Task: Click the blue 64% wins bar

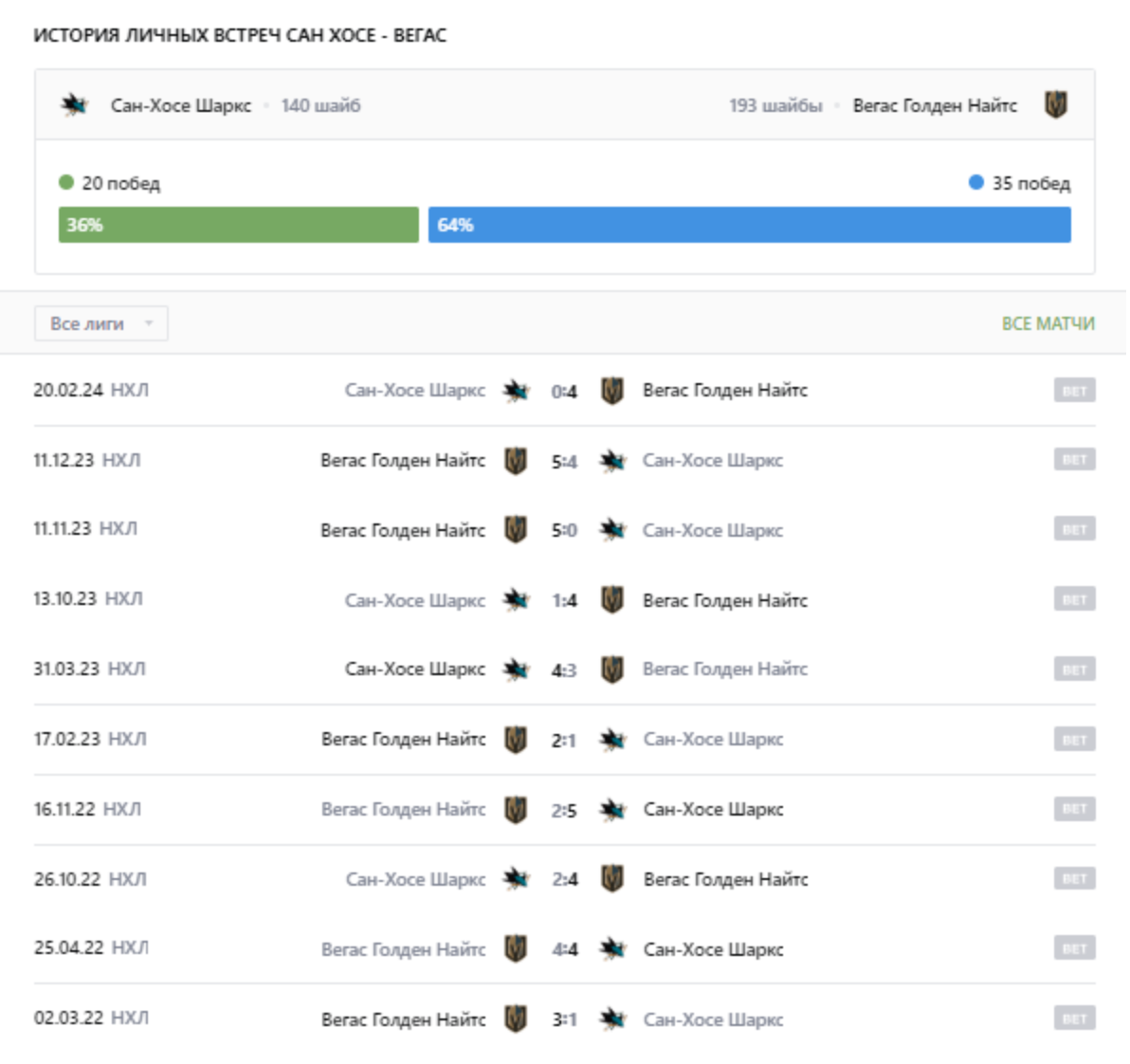Action: click(x=749, y=225)
